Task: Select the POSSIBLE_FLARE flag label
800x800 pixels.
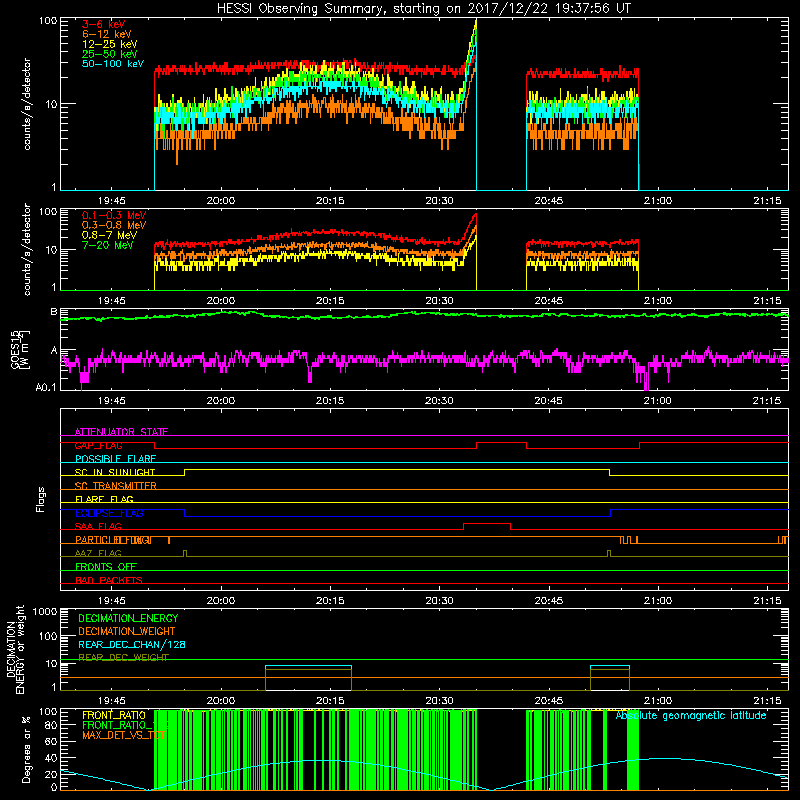Action: (x=115, y=459)
